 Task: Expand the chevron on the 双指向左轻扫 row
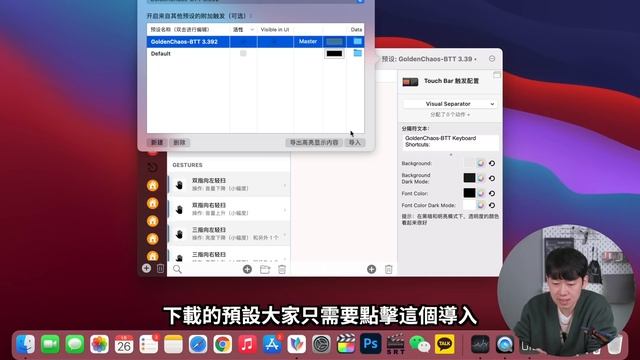point(284,185)
